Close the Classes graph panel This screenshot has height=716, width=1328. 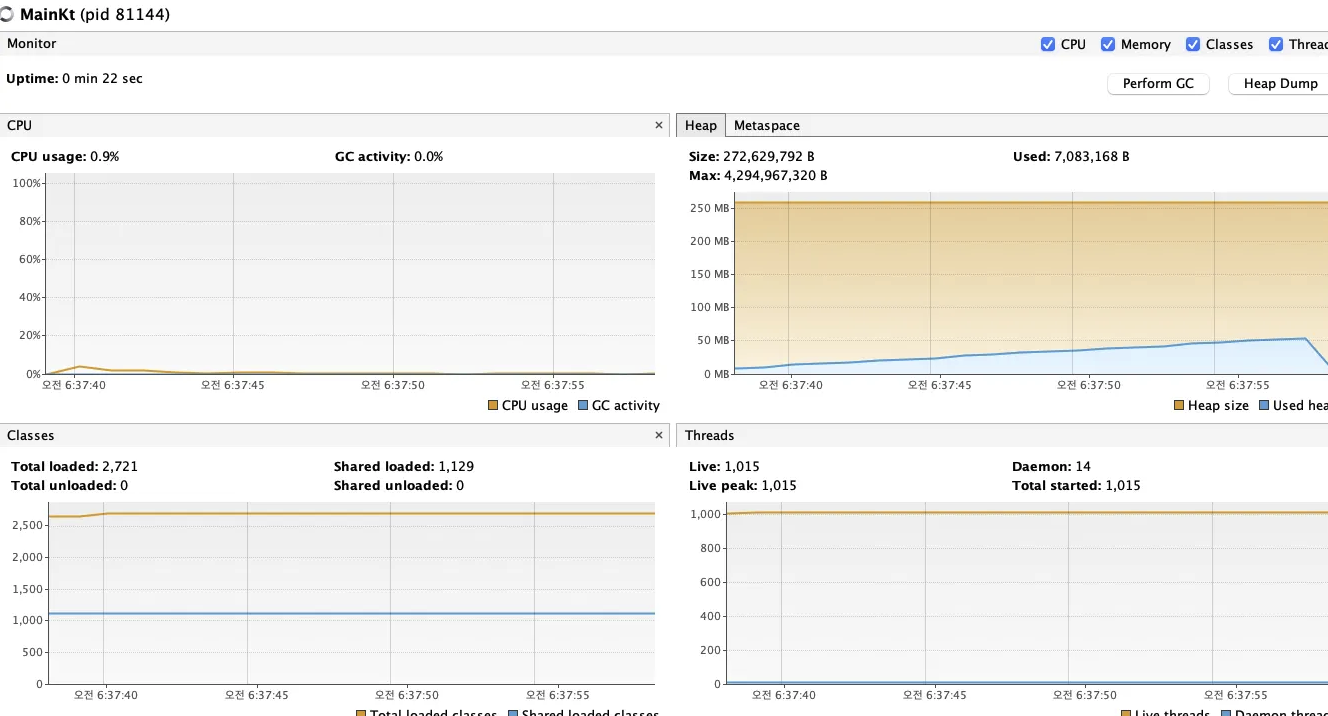click(658, 435)
